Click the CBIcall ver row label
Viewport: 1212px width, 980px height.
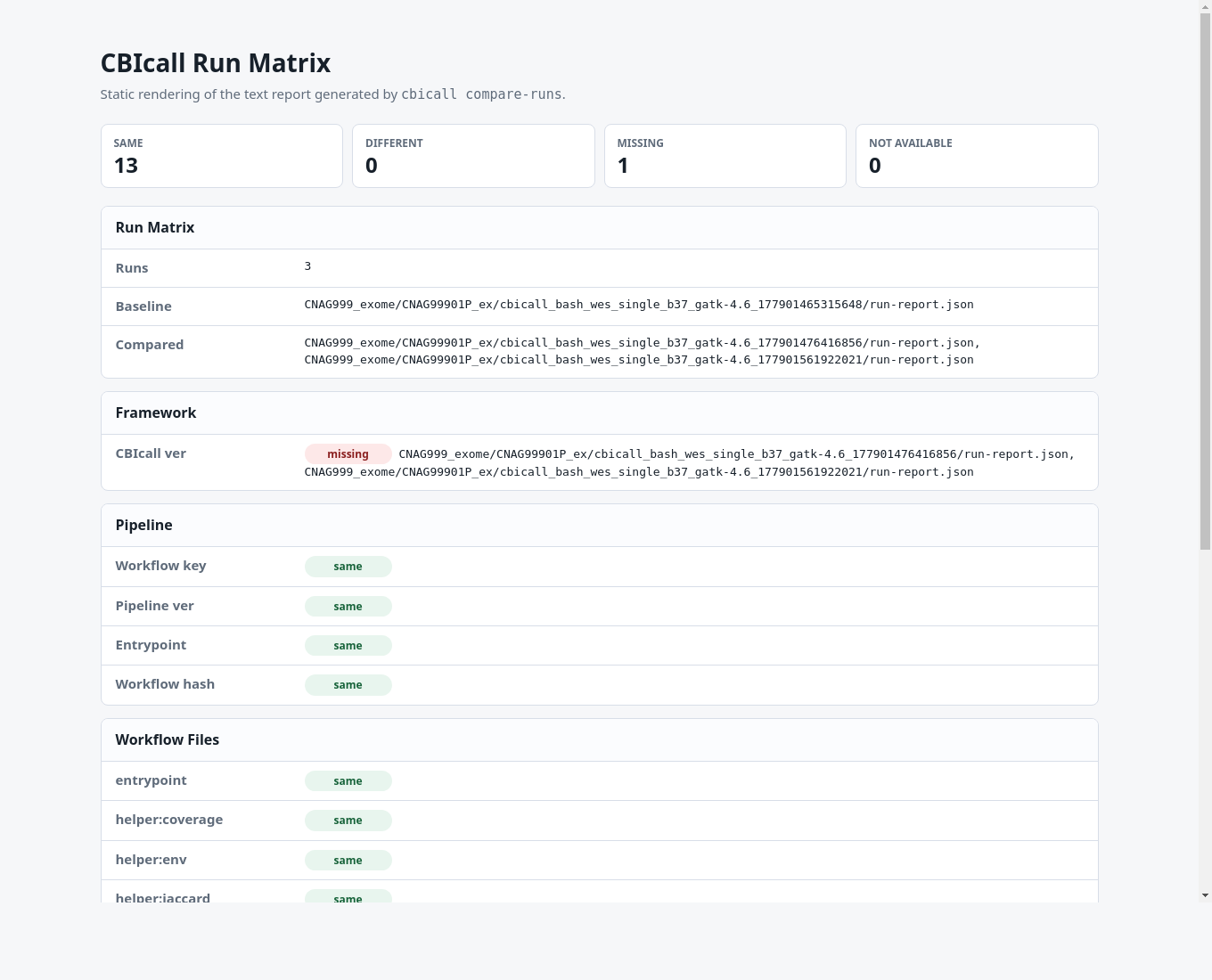151,453
